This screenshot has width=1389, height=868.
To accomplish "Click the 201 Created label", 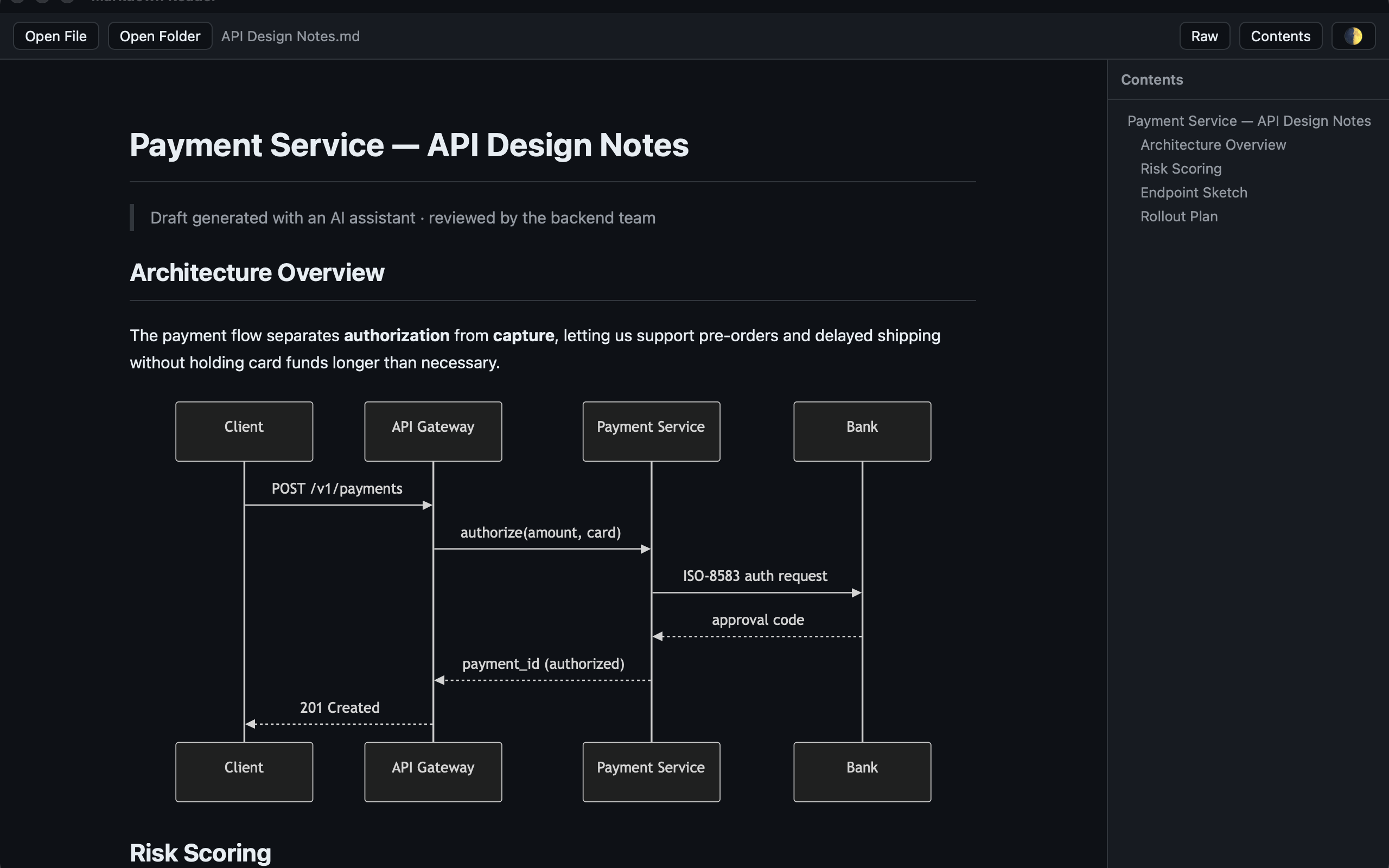I will coord(339,707).
